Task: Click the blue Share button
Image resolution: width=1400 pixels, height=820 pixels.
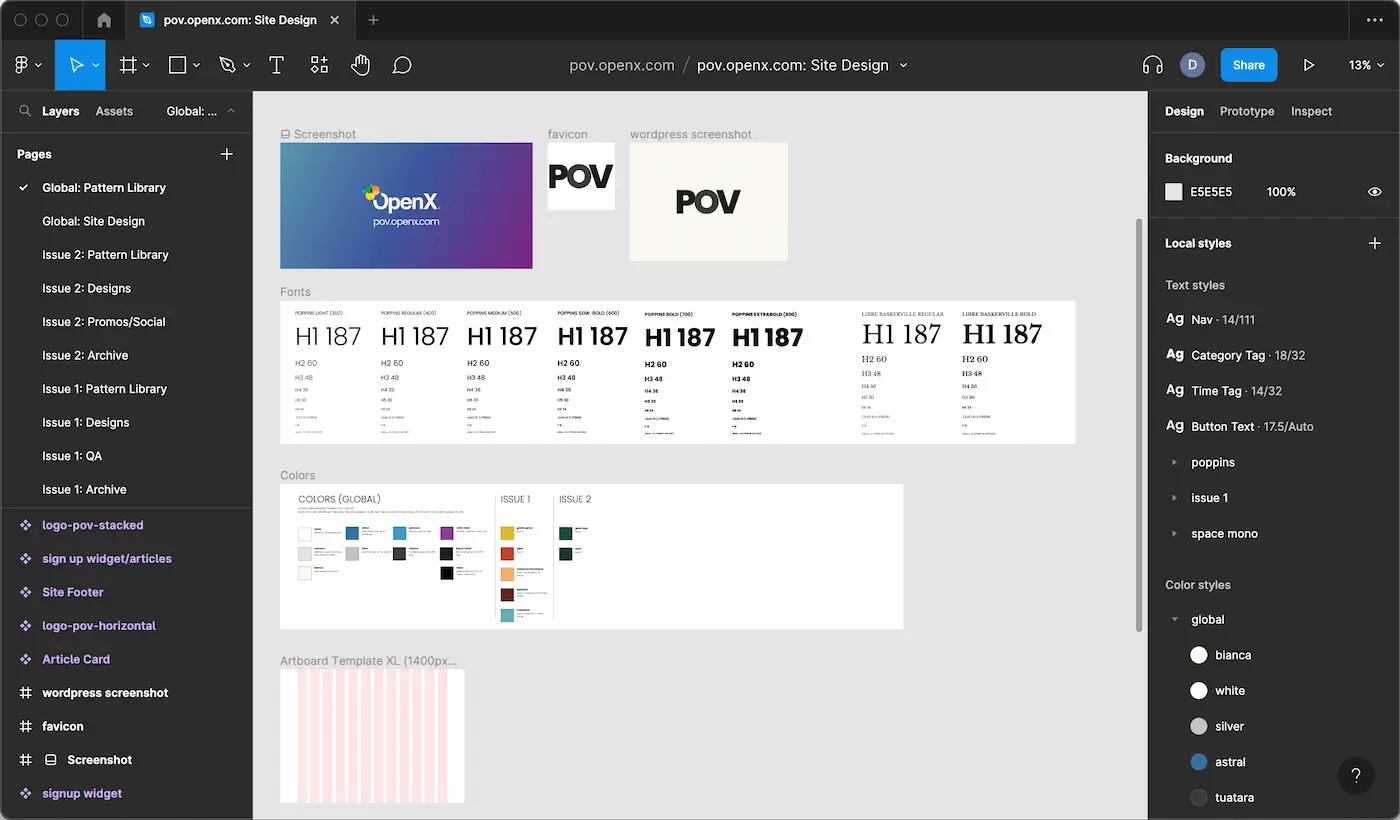Action: 1248,65
